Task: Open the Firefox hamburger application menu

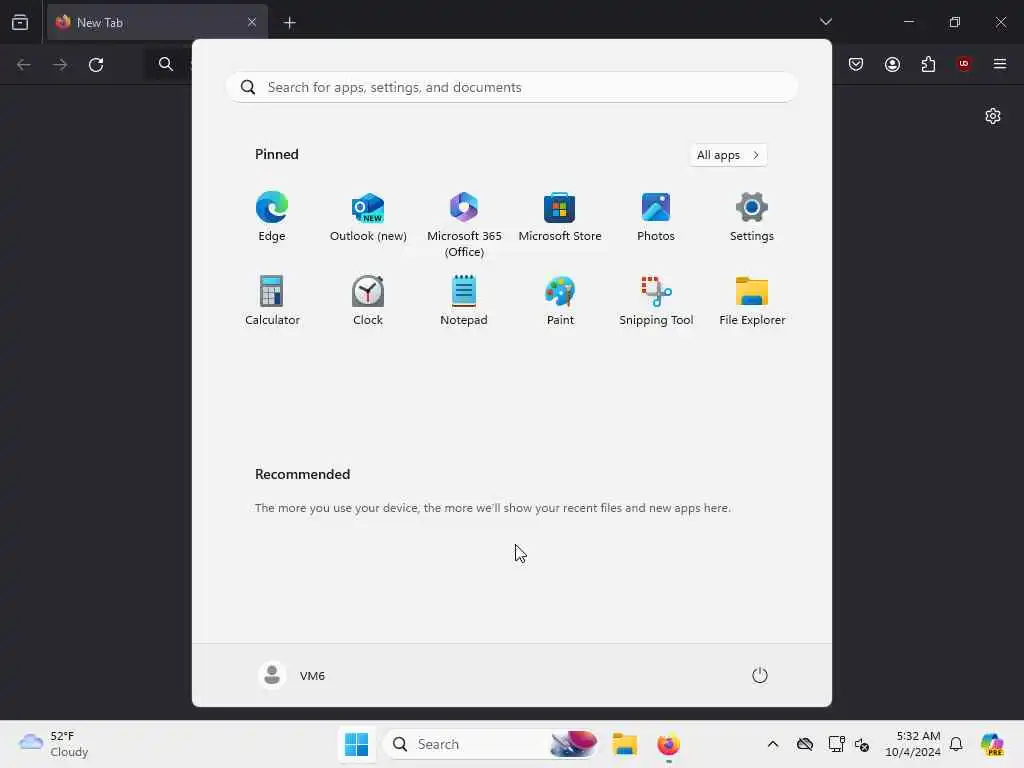Action: tap(1000, 64)
